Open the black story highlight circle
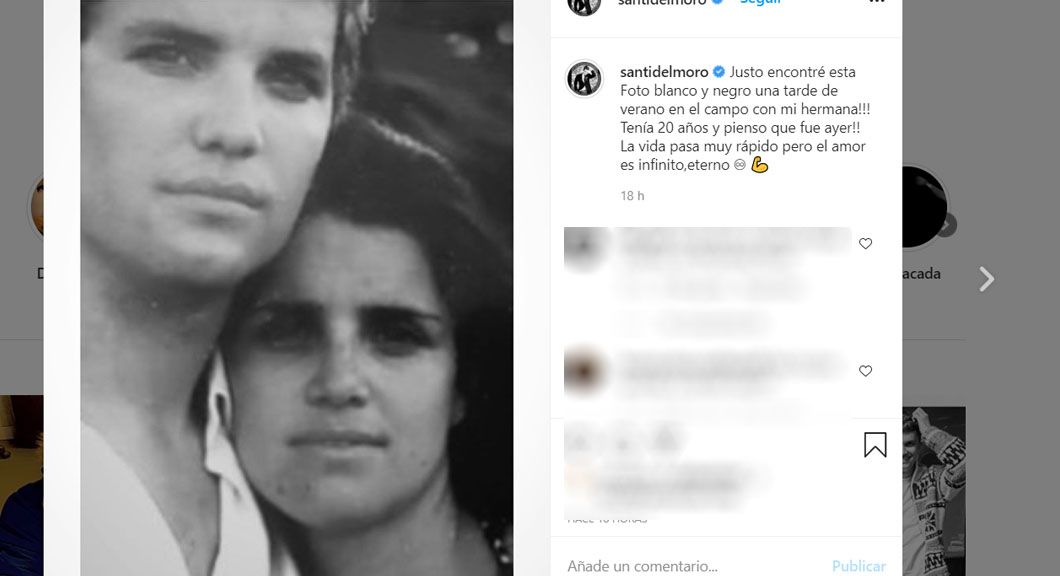The width and height of the screenshot is (1060, 576). coord(925,207)
